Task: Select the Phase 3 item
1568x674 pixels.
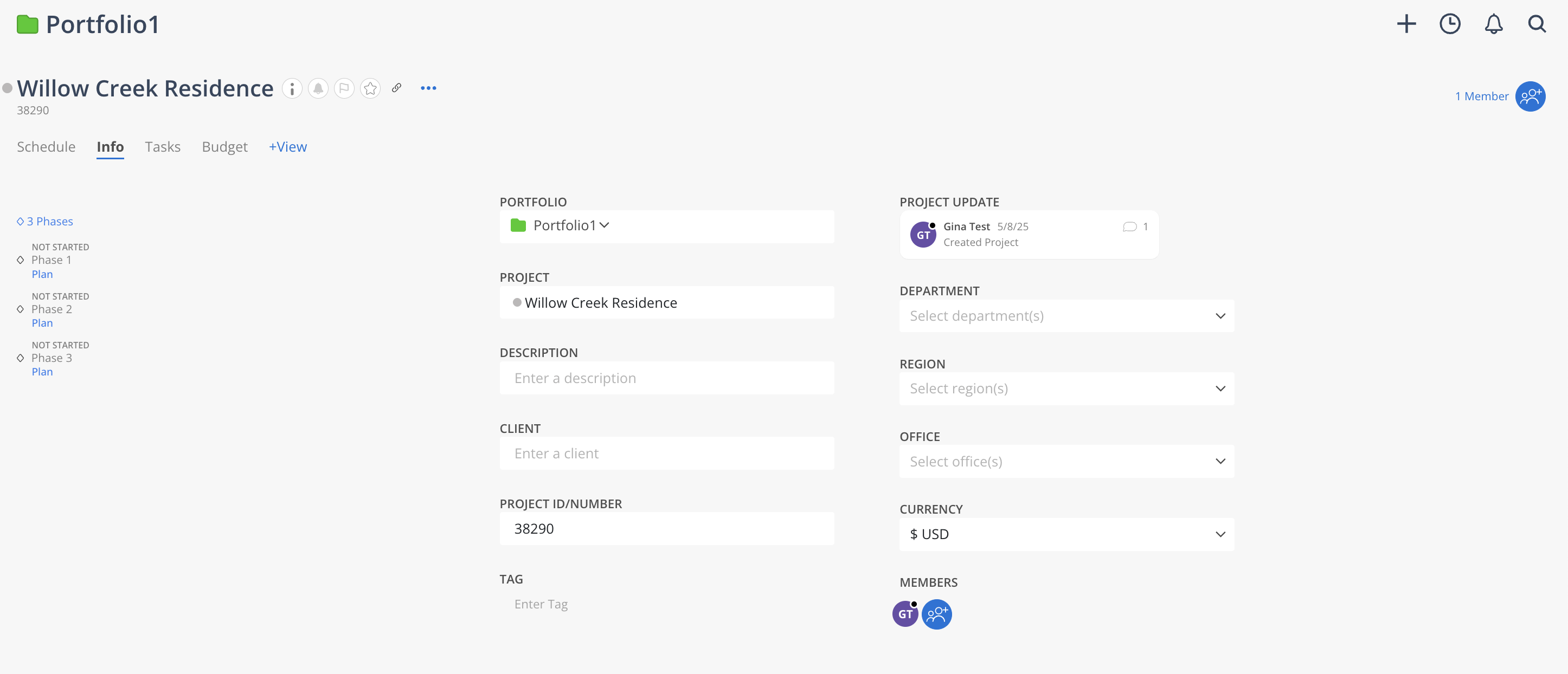Action: click(x=52, y=358)
